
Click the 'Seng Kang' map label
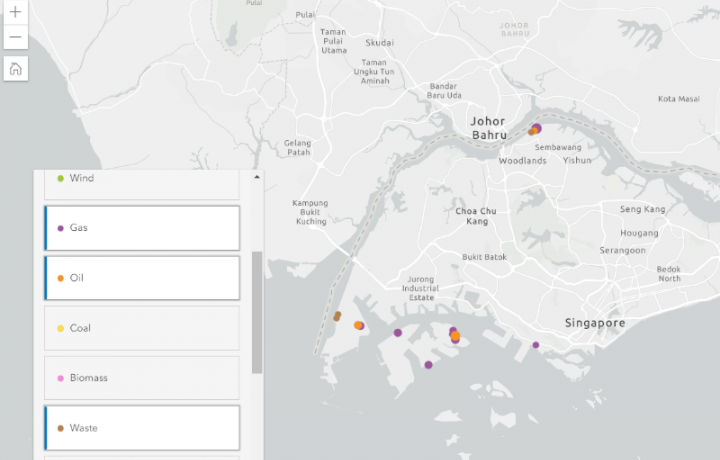[642, 209]
